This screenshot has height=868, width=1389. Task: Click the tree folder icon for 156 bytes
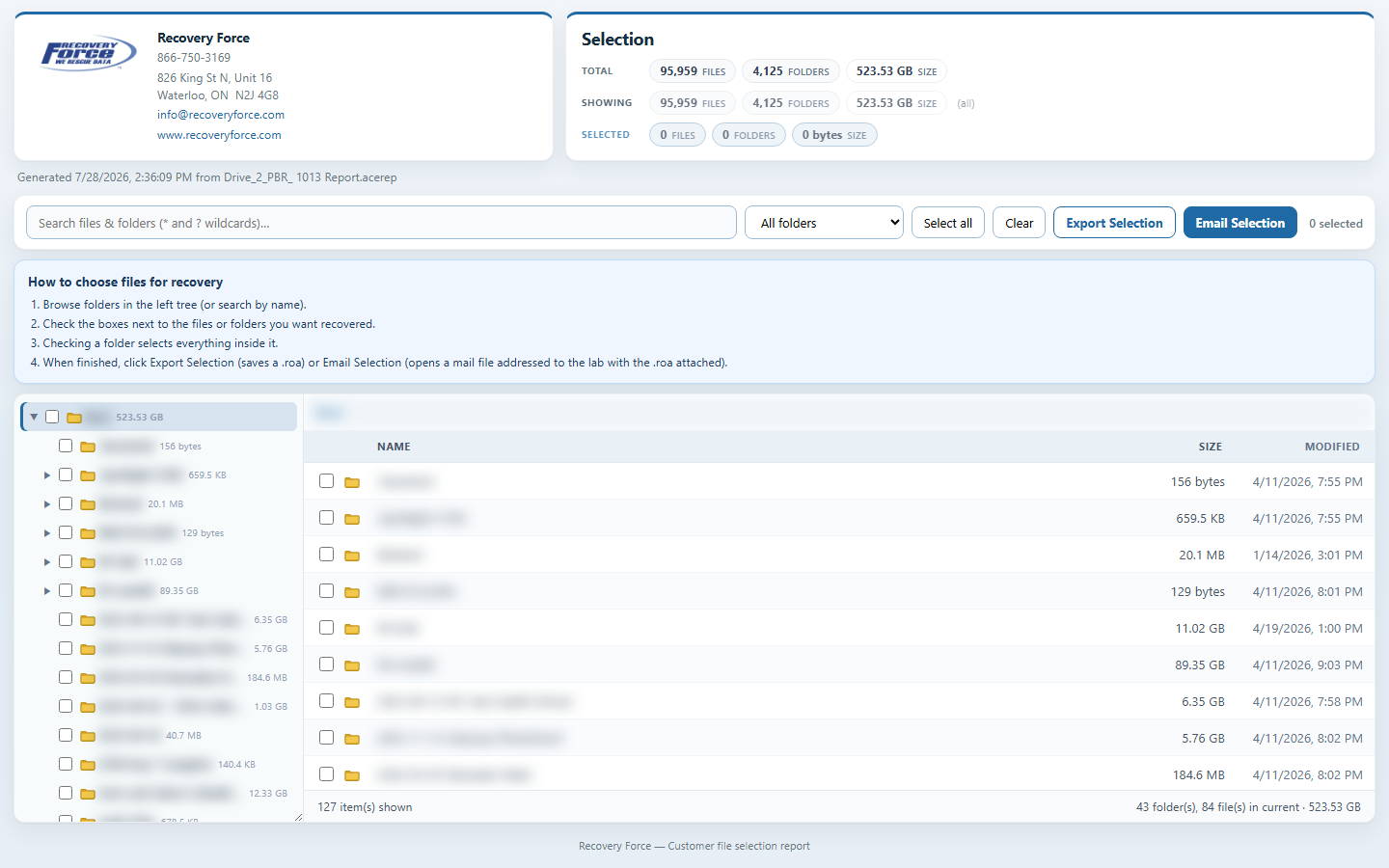(x=88, y=447)
